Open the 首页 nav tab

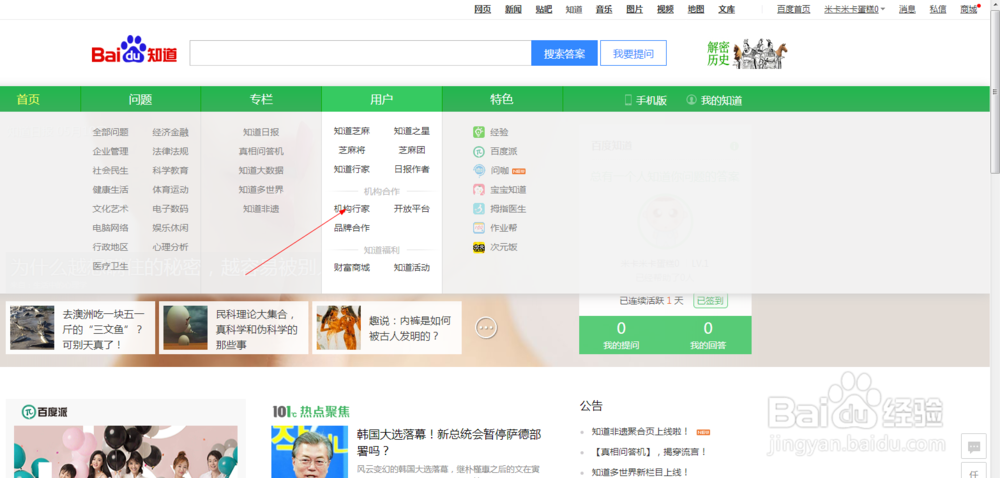[28, 99]
